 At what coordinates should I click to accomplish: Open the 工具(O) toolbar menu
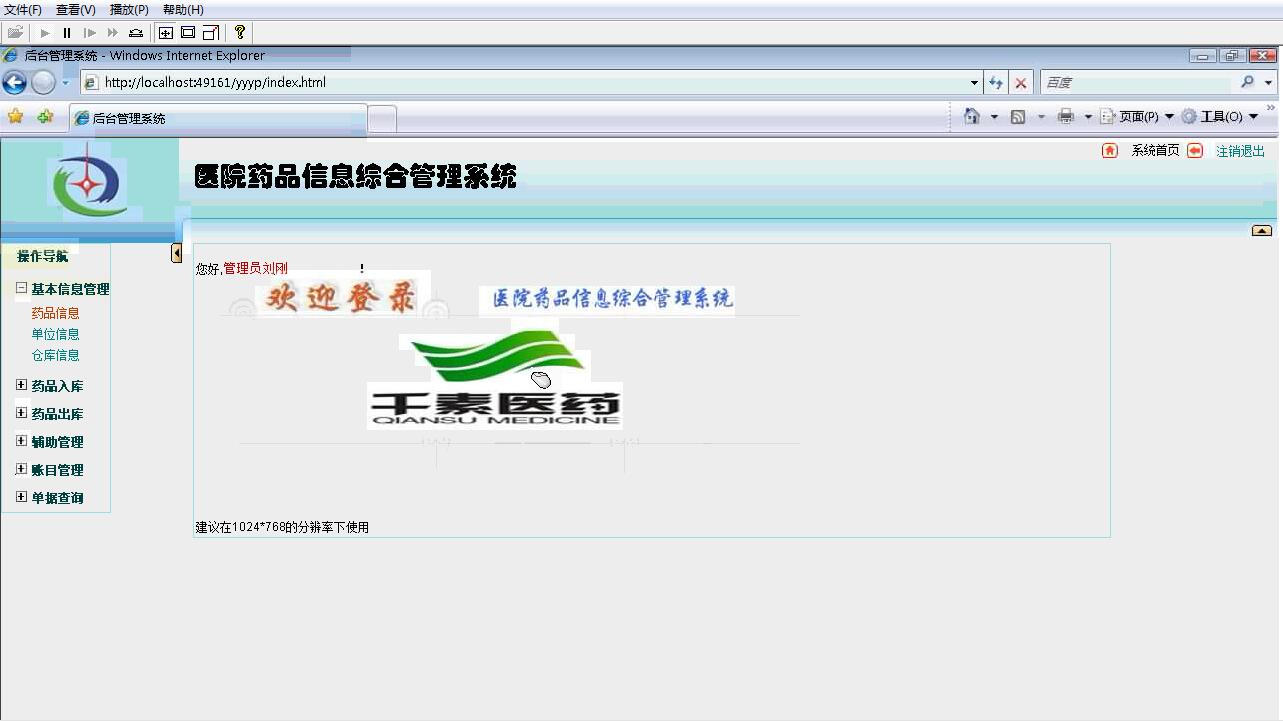pos(1220,117)
